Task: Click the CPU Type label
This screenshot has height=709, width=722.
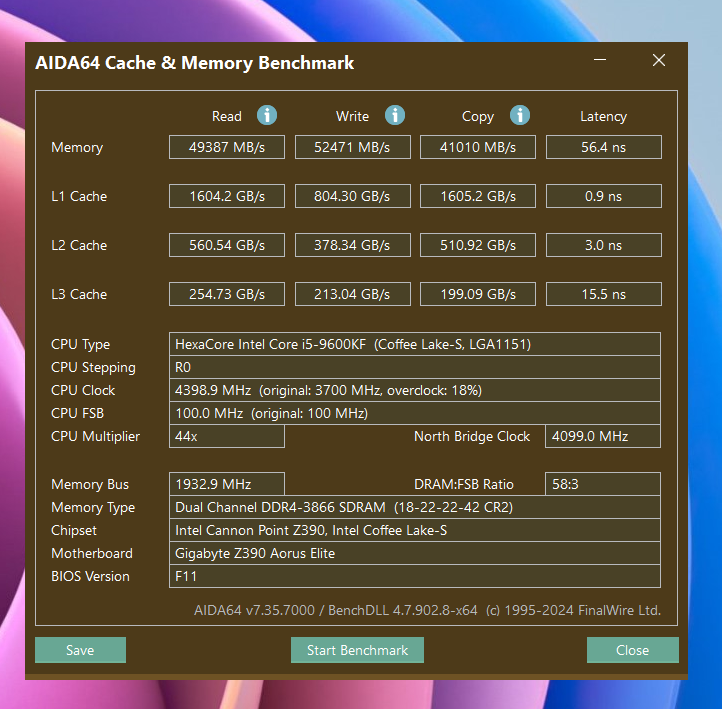Action: 81,344
